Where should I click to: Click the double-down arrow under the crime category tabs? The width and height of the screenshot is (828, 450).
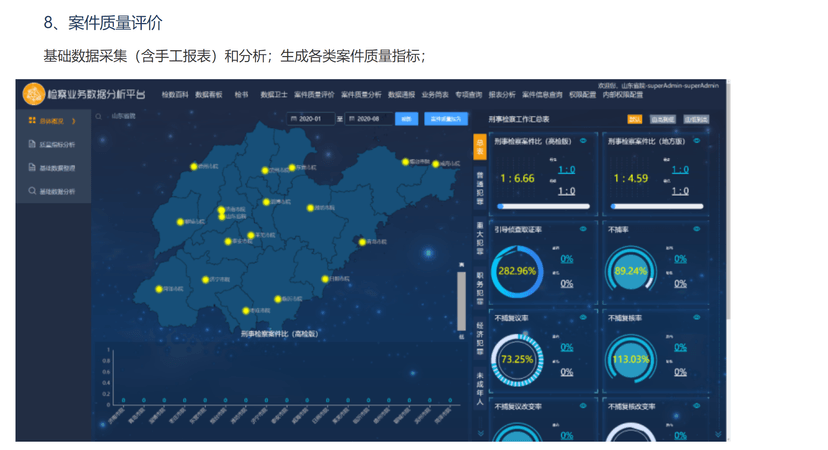coord(481,433)
